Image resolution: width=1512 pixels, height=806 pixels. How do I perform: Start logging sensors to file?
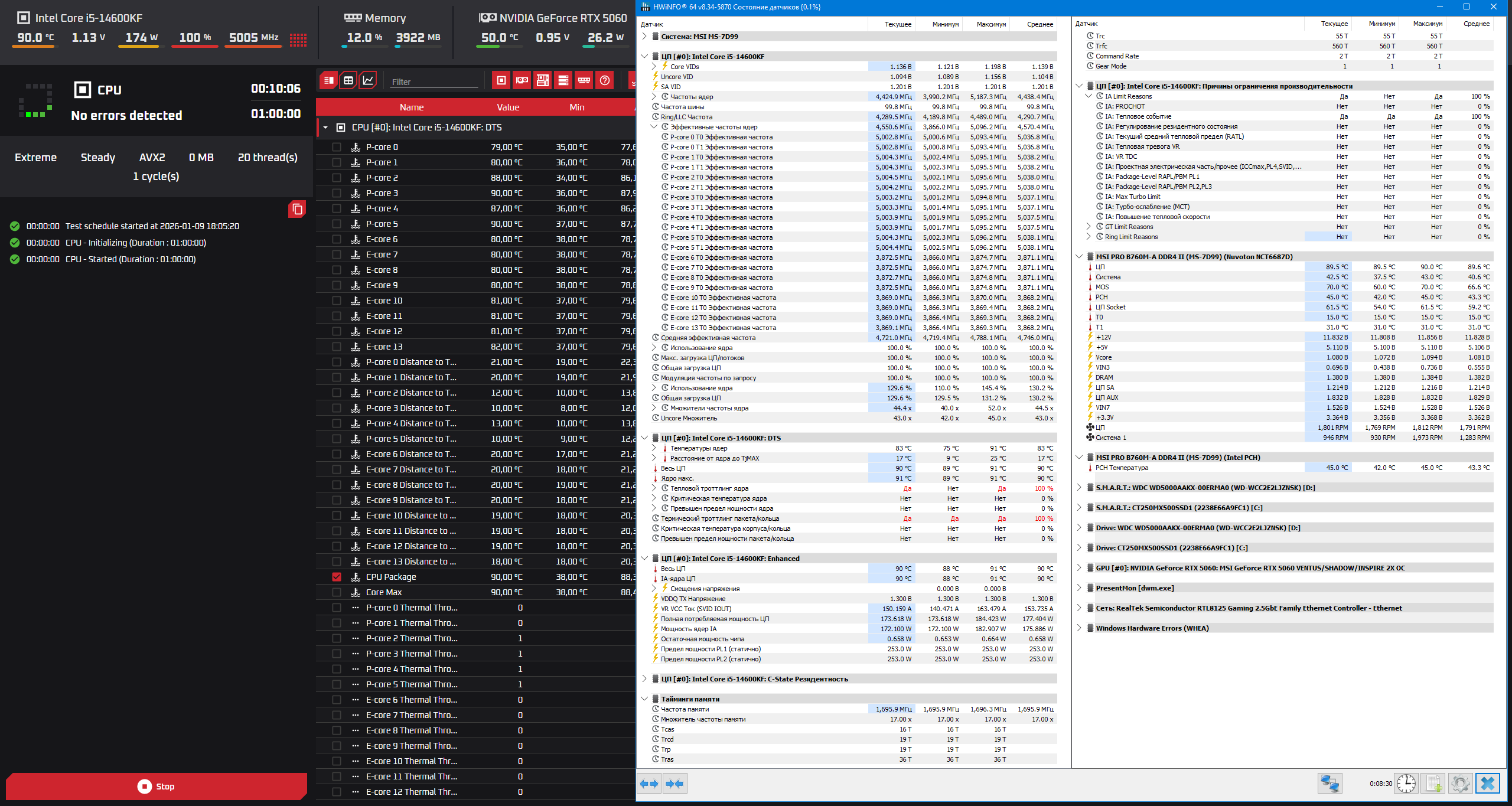click(1433, 784)
